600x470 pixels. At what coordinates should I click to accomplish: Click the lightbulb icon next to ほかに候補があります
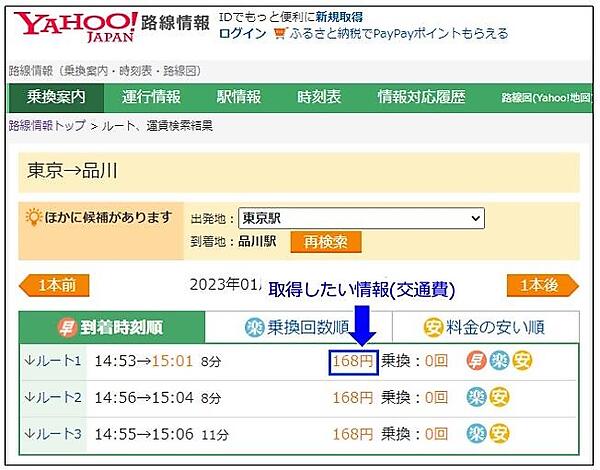33,217
